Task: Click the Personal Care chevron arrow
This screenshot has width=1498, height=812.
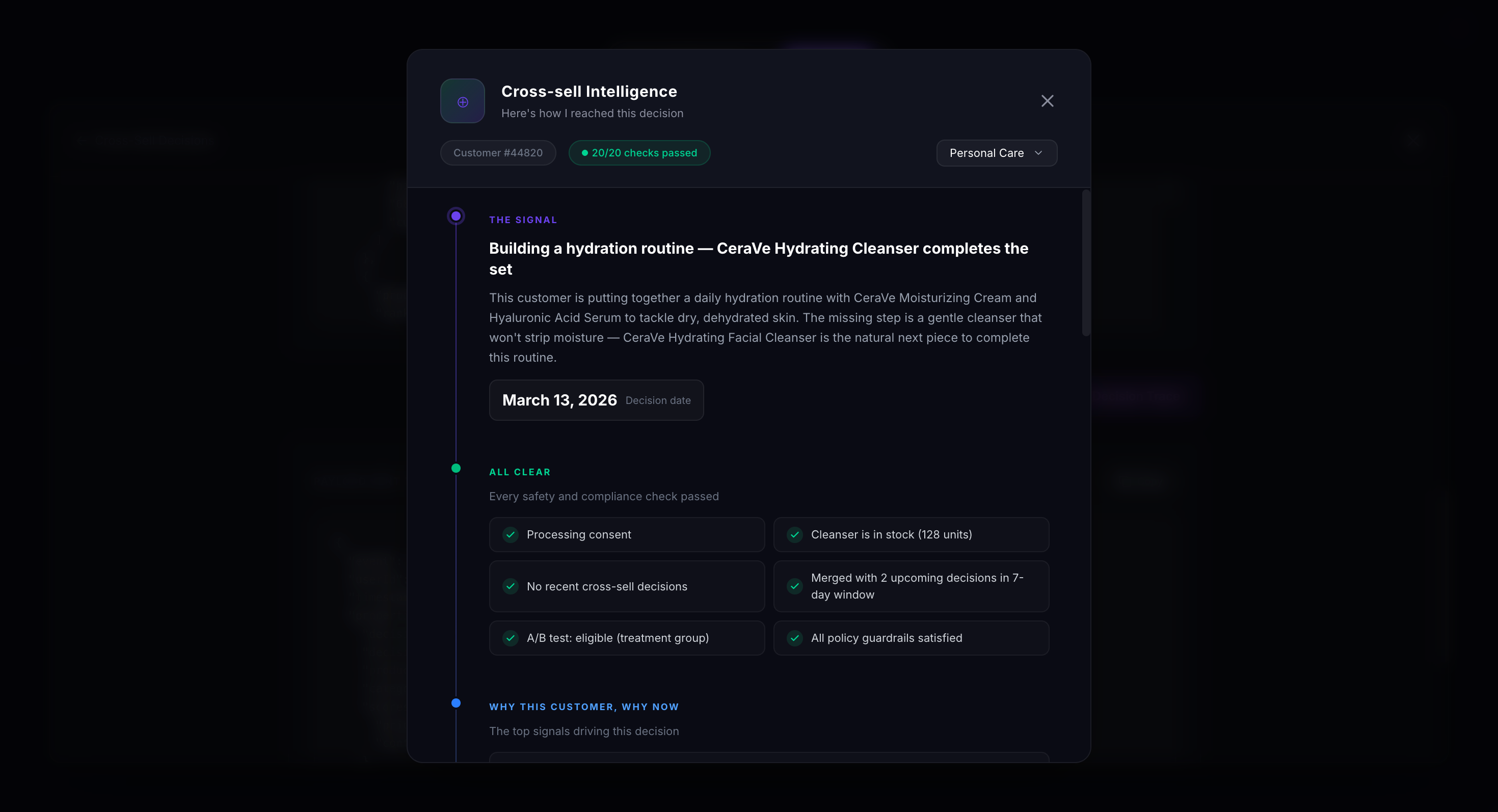Action: 1038,153
